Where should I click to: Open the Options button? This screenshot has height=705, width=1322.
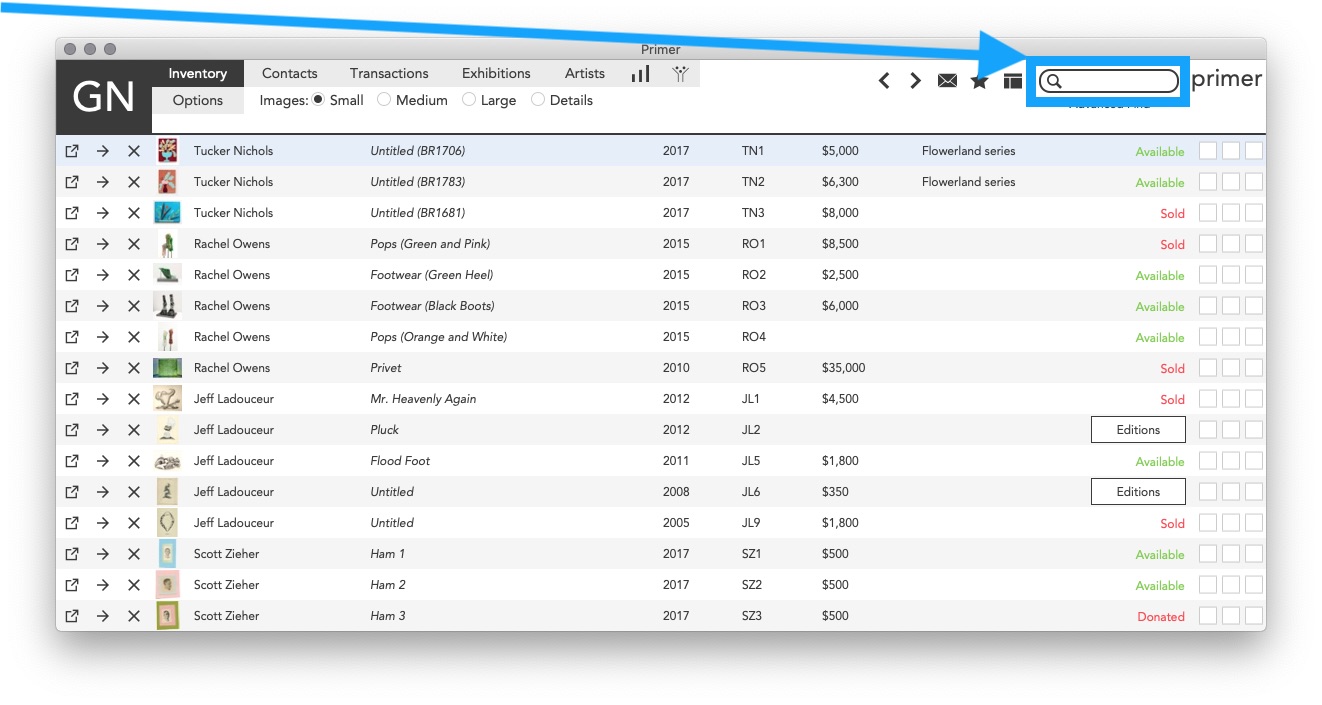(x=198, y=100)
